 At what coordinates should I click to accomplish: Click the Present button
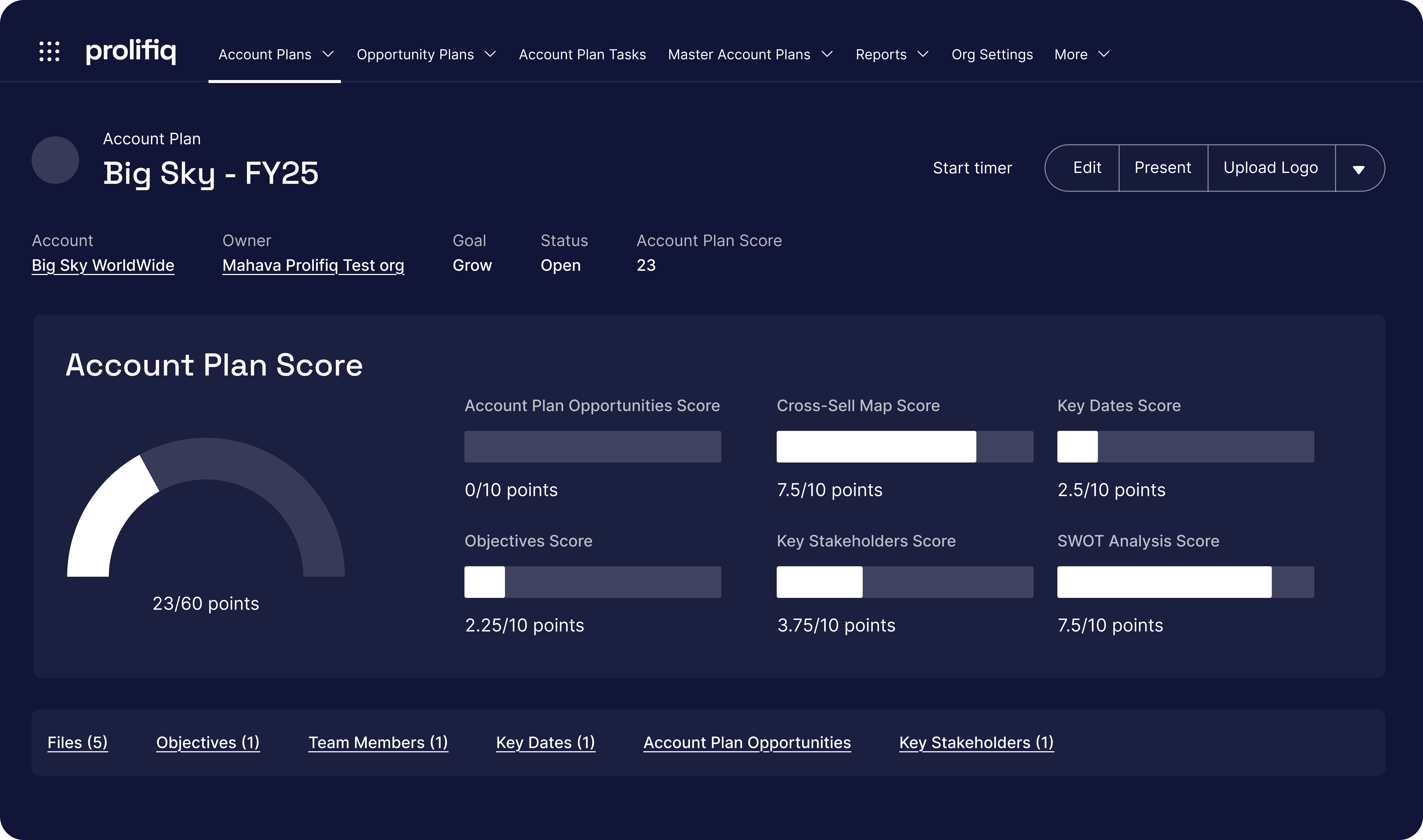(x=1163, y=168)
